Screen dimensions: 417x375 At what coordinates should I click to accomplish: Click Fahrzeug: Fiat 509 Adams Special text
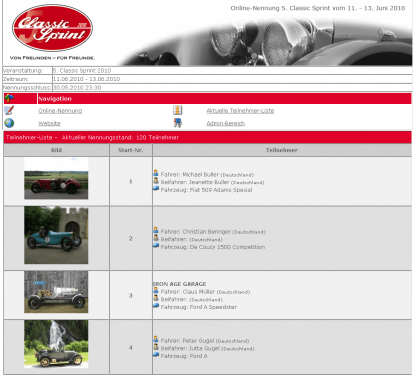pyautogui.click(x=206, y=190)
